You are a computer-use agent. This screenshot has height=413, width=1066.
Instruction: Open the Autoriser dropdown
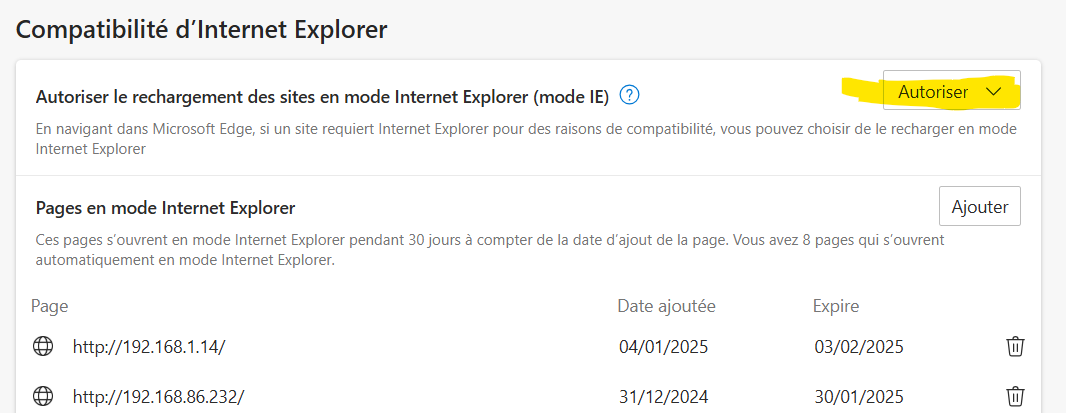[952, 93]
